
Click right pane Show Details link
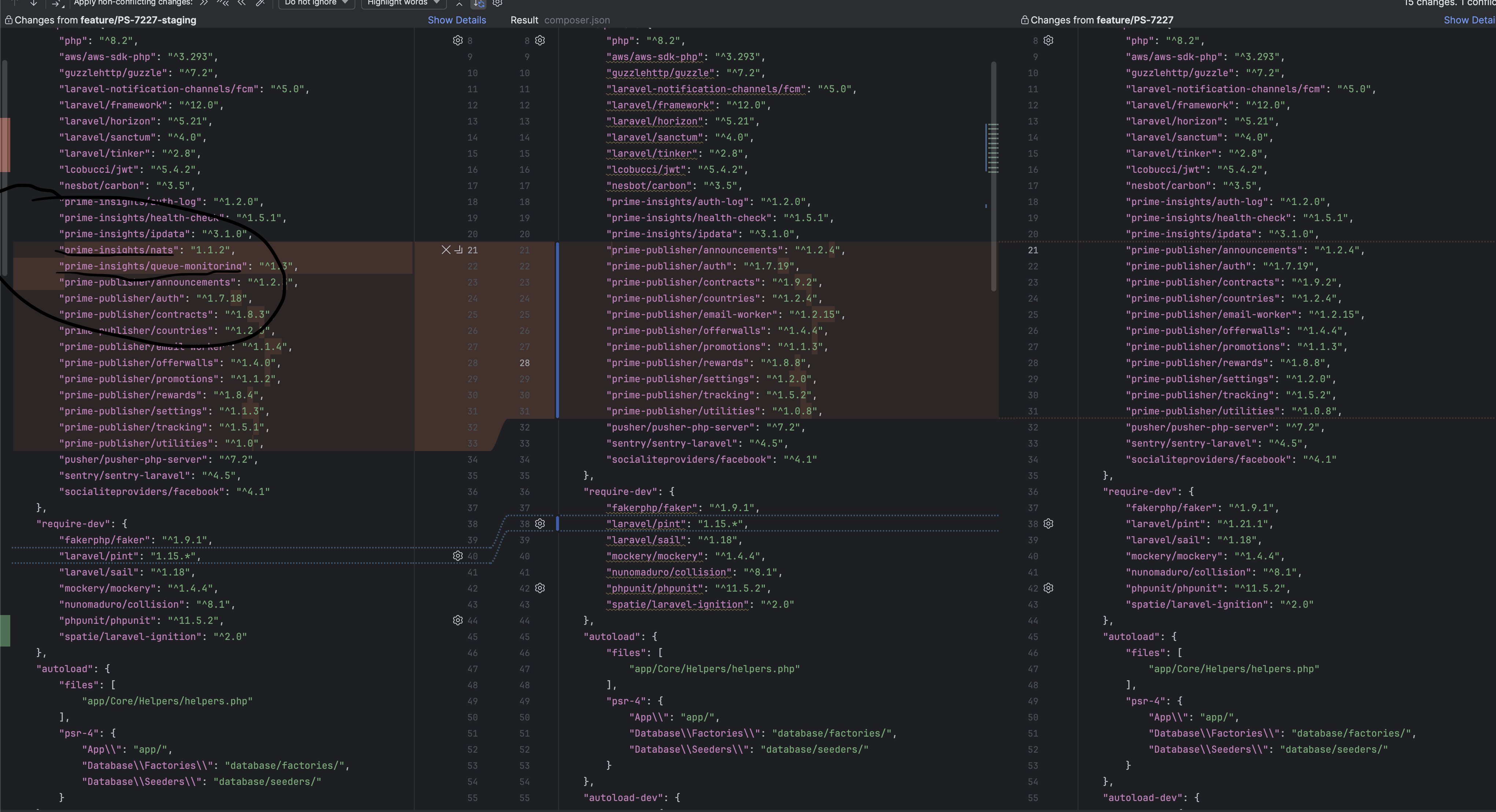[1469, 20]
